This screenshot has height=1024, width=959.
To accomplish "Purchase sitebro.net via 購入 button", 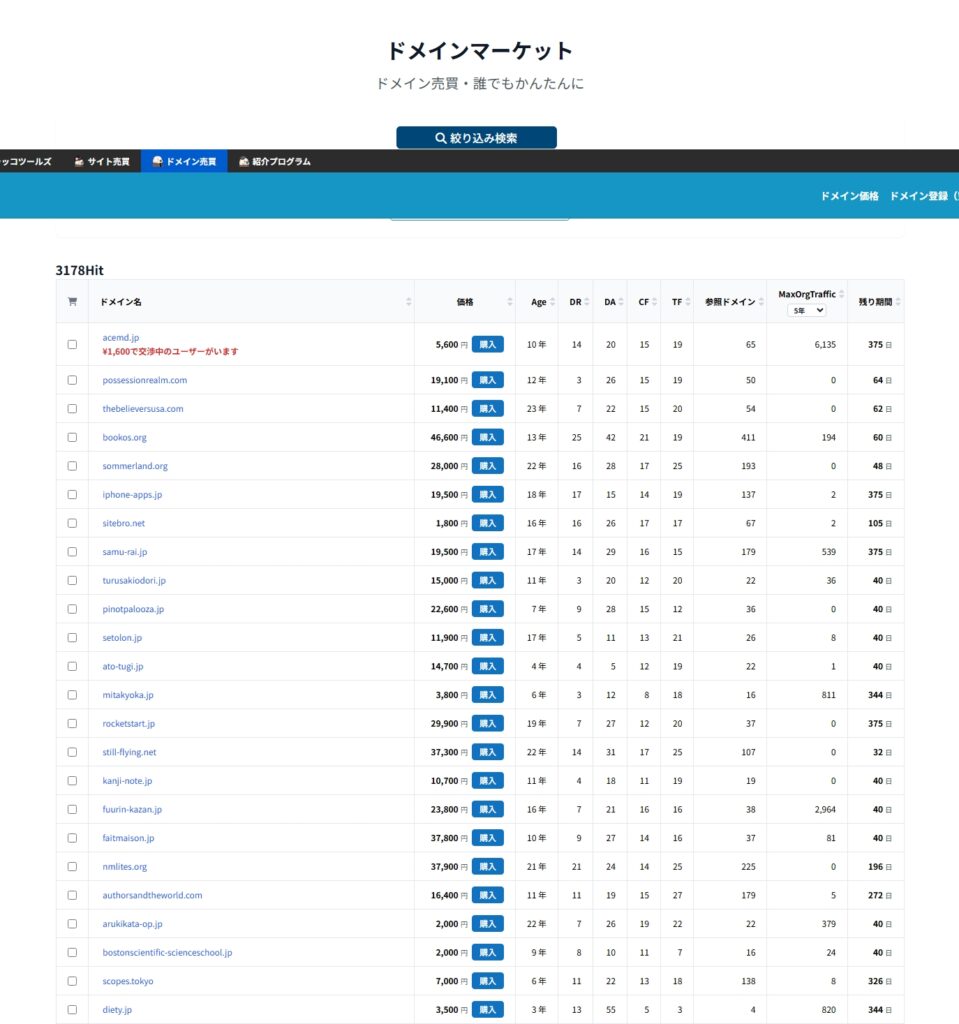I will pyautogui.click(x=487, y=523).
